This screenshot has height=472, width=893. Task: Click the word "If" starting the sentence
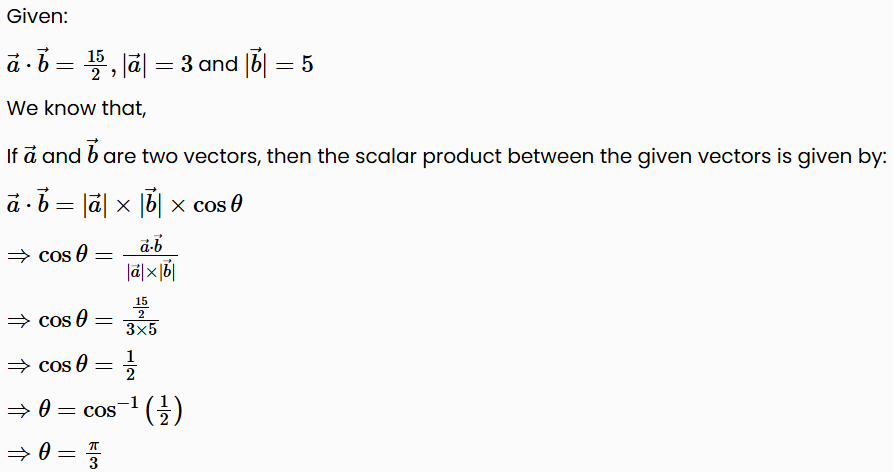point(13,156)
